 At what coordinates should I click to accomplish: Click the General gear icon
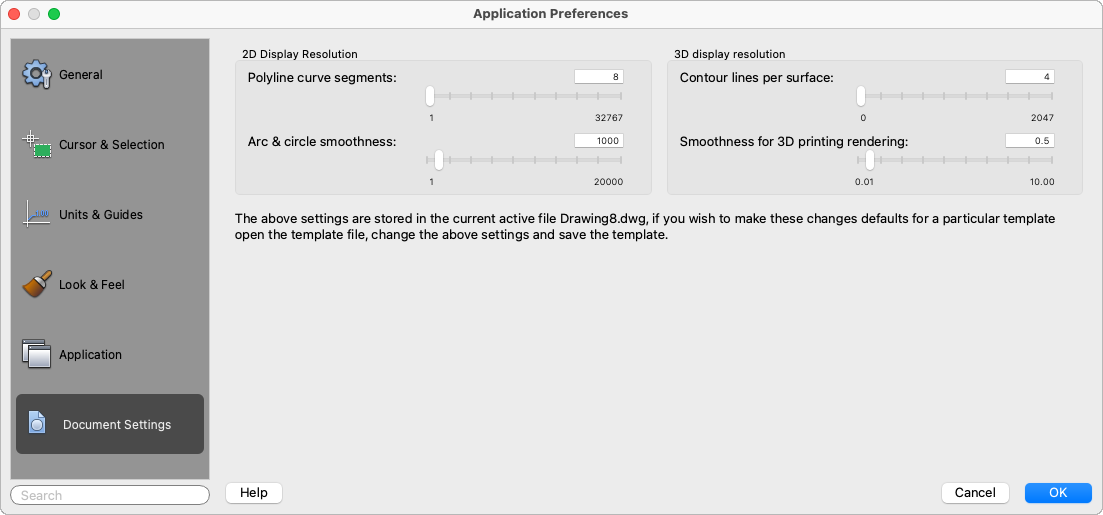click(36, 74)
